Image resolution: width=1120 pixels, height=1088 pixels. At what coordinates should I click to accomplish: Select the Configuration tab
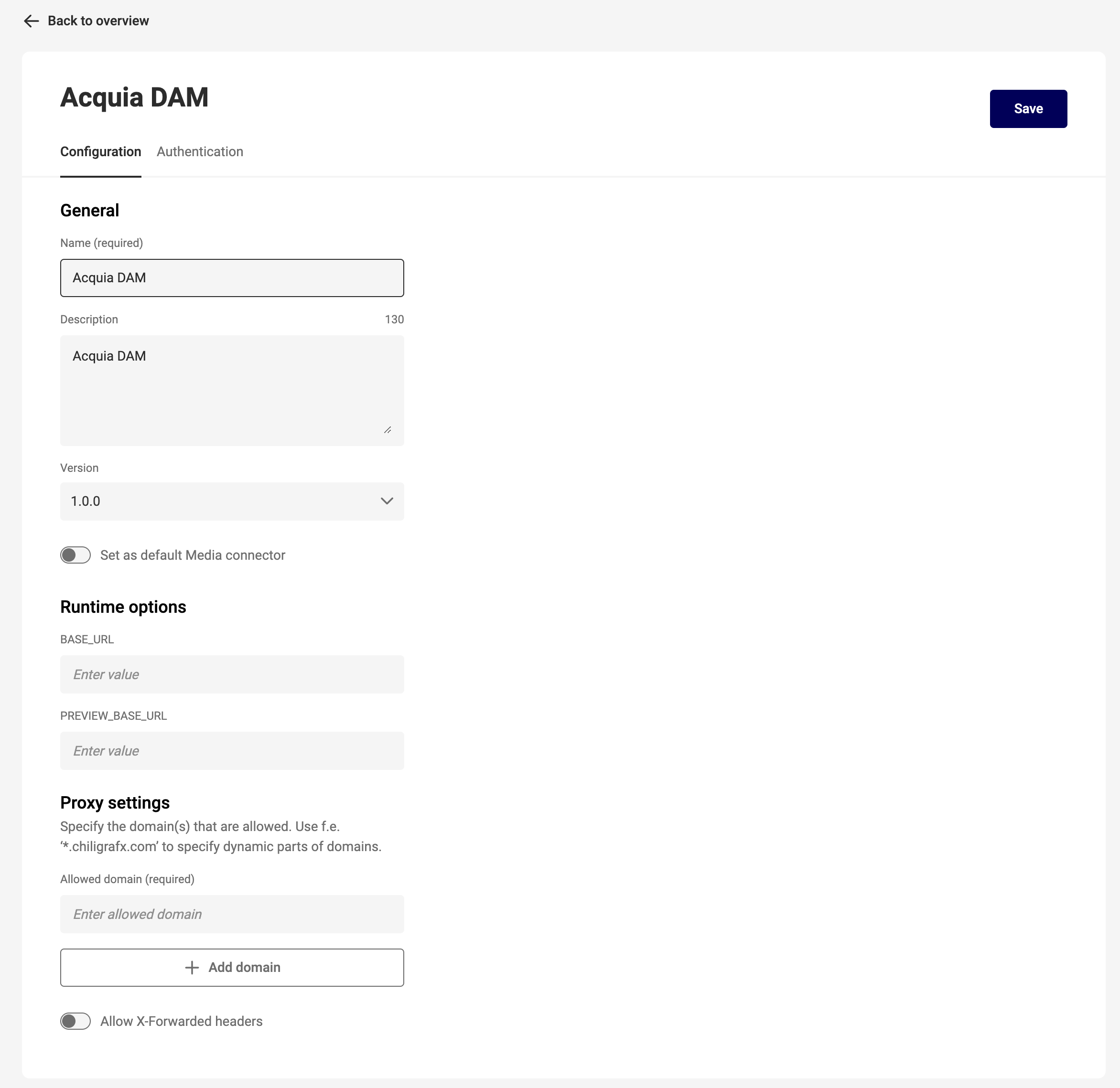tap(101, 151)
